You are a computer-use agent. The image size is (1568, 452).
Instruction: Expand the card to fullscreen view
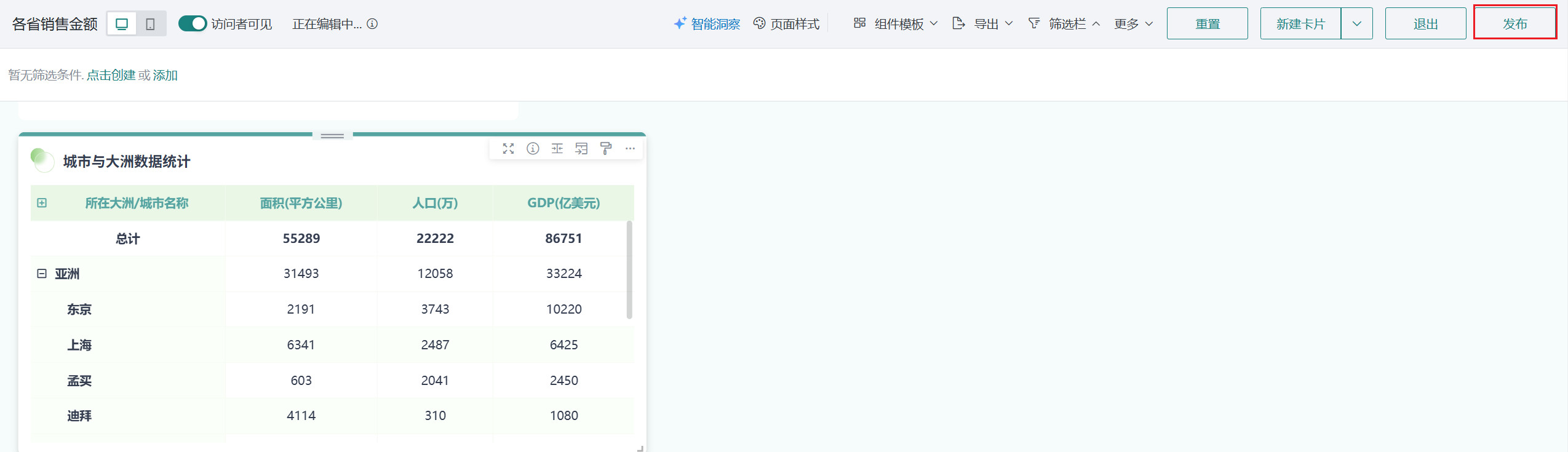pyautogui.click(x=508, y=149)
